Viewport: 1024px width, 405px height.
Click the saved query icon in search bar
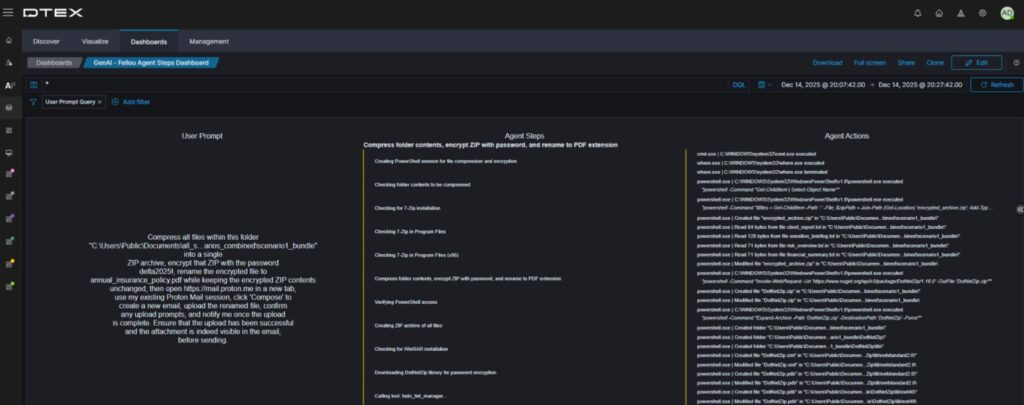[33, 85]
